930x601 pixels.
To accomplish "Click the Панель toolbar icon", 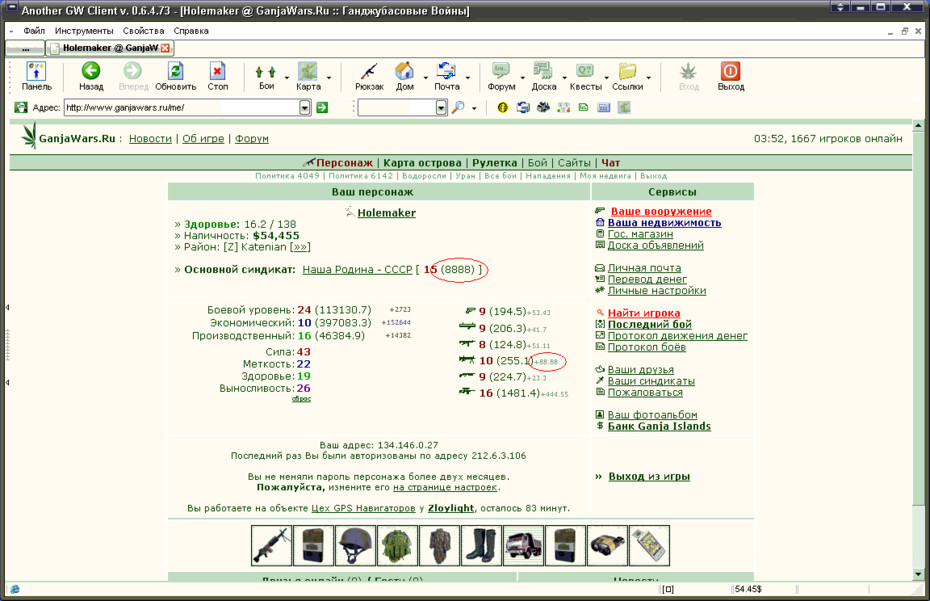I will [37, 77].
